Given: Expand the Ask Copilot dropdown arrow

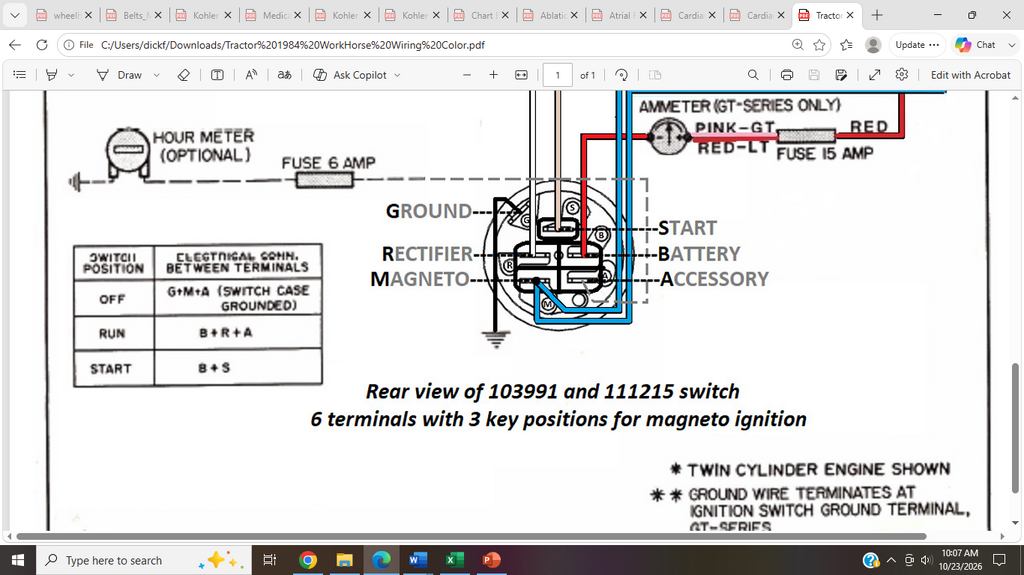Looking at the screenshot, I should click(x=398, y=75).
